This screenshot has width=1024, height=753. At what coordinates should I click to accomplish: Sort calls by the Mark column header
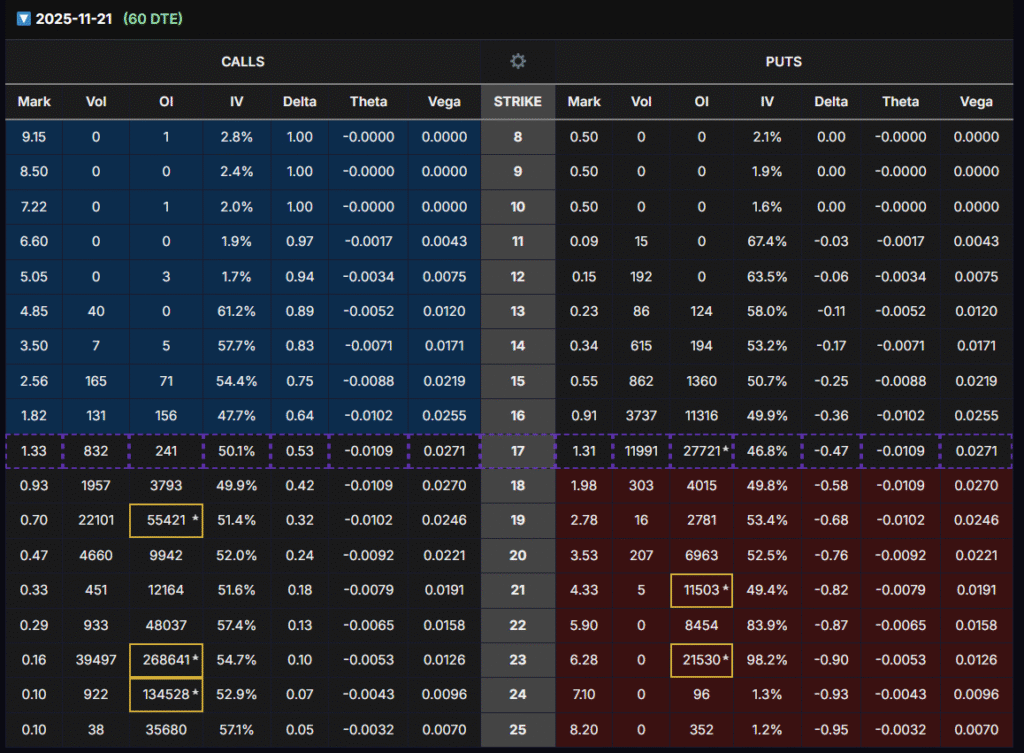pyautogui.click(x=34, y=101)
